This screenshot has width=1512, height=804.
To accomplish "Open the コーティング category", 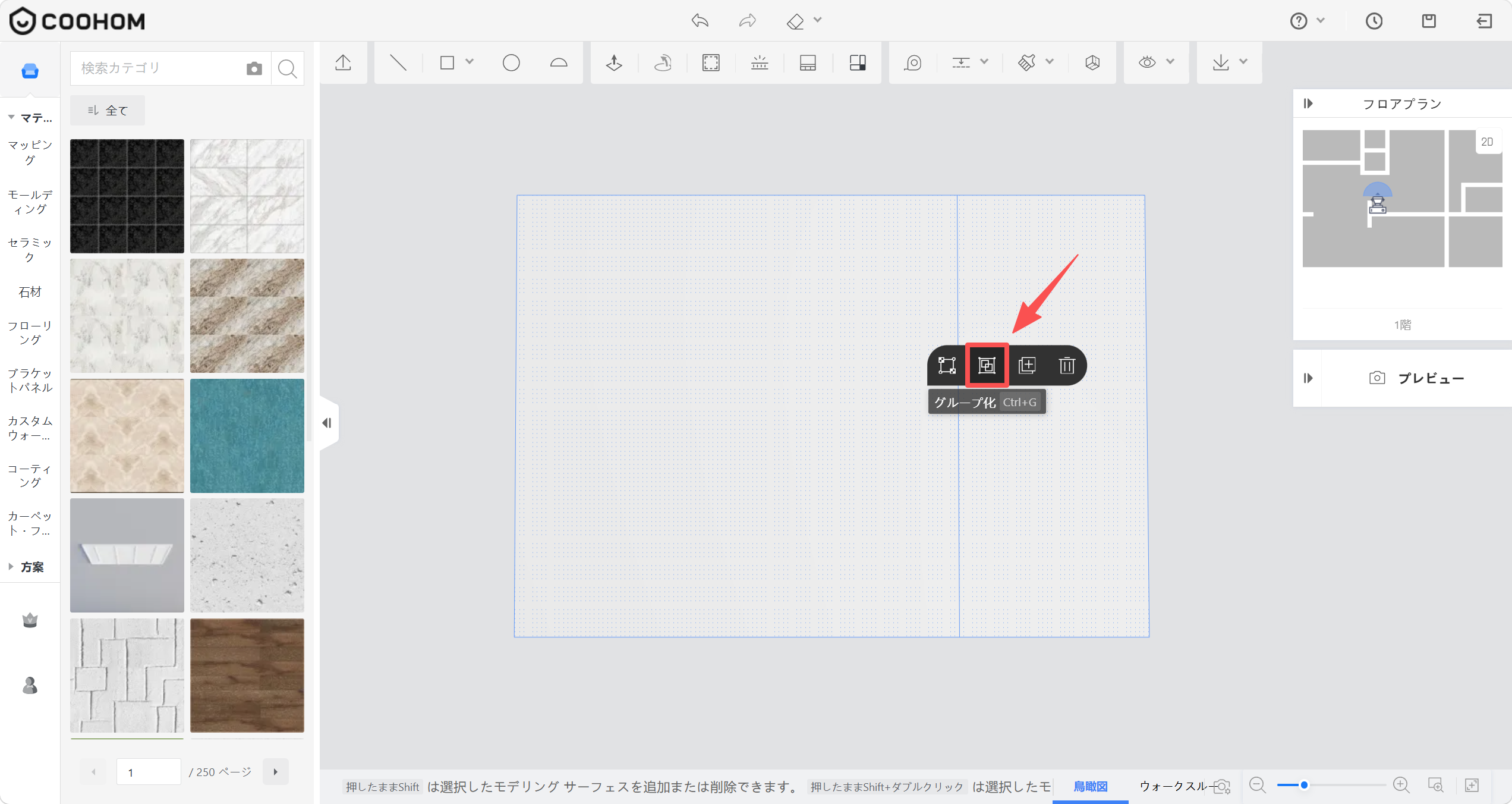I will pyautogui.click(x=30, y=476).
